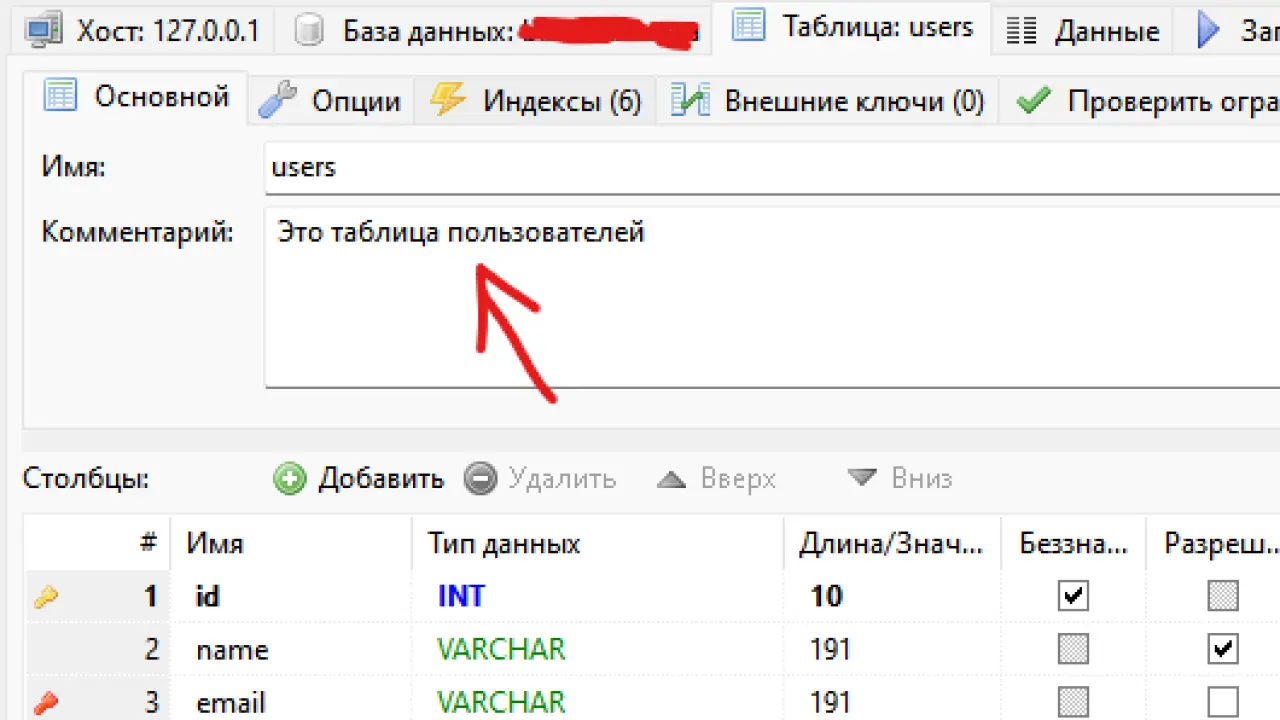Click the red key icon beside column email

(44, 702)
